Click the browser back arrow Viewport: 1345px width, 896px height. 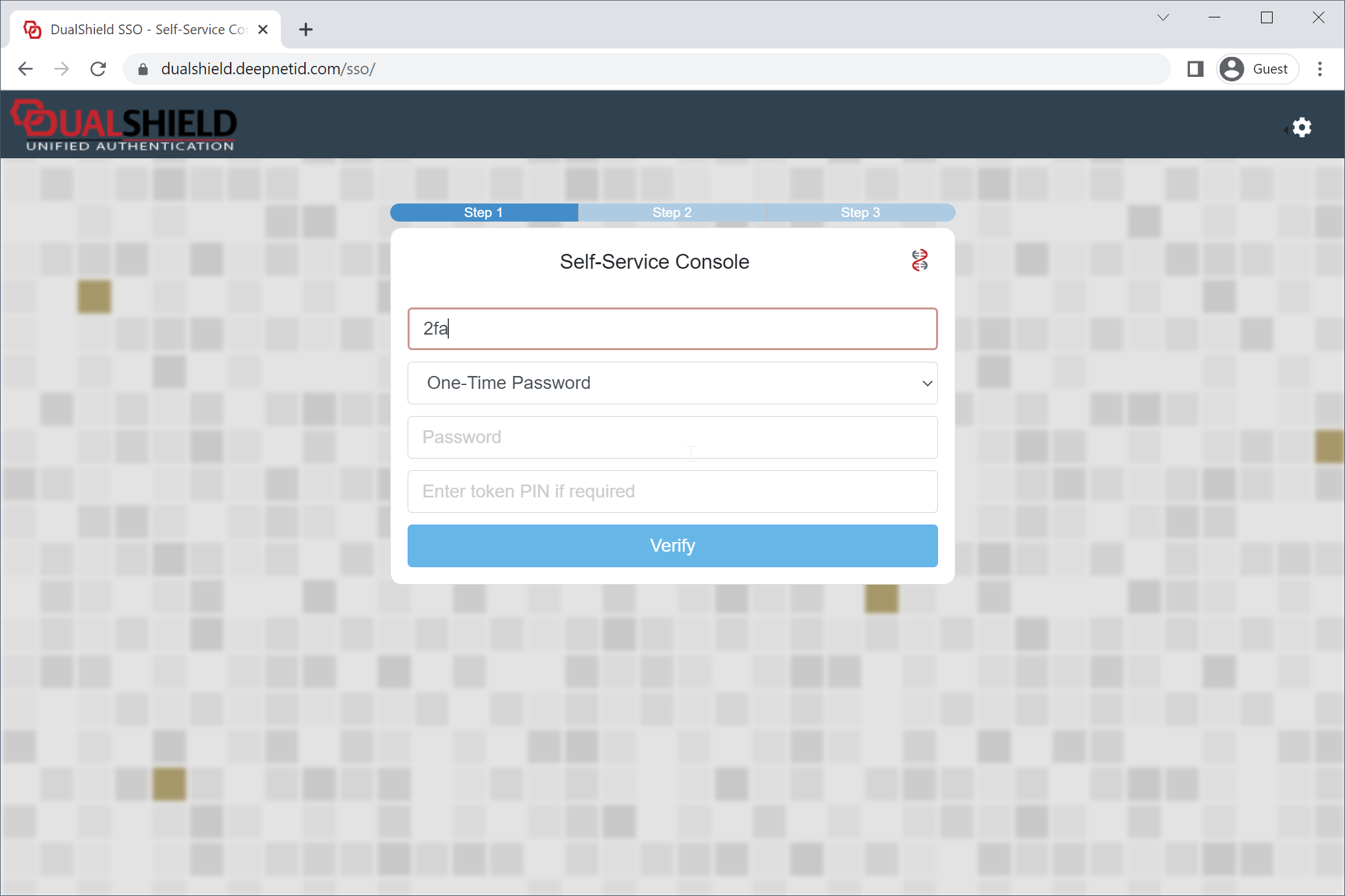pyautogui.click(x=26, y=69)
